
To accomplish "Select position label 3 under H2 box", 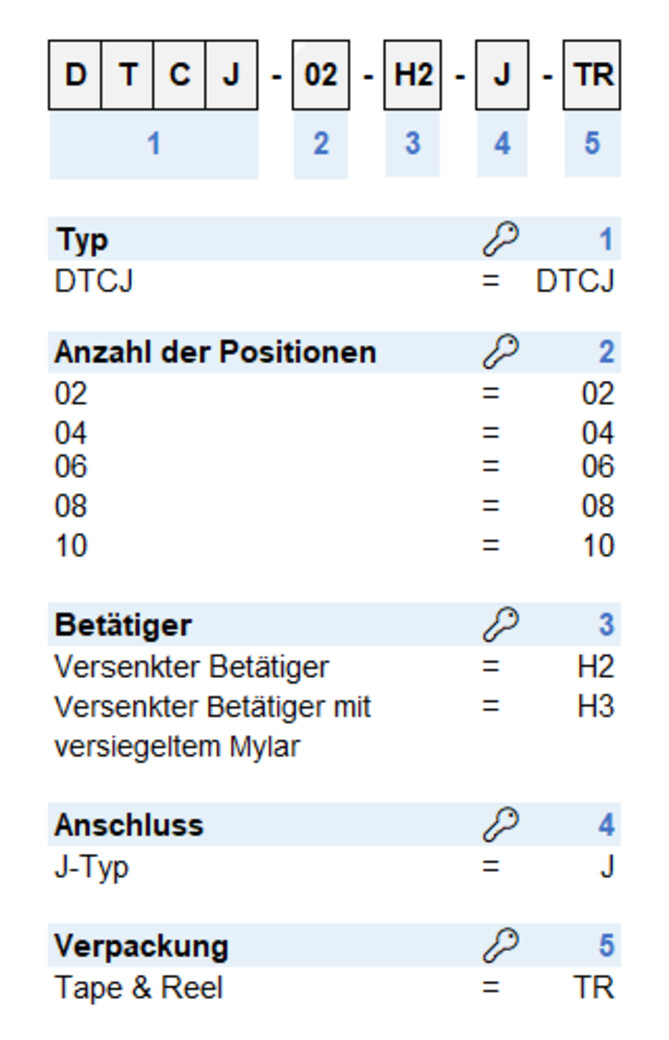I will tap(412, 144).
